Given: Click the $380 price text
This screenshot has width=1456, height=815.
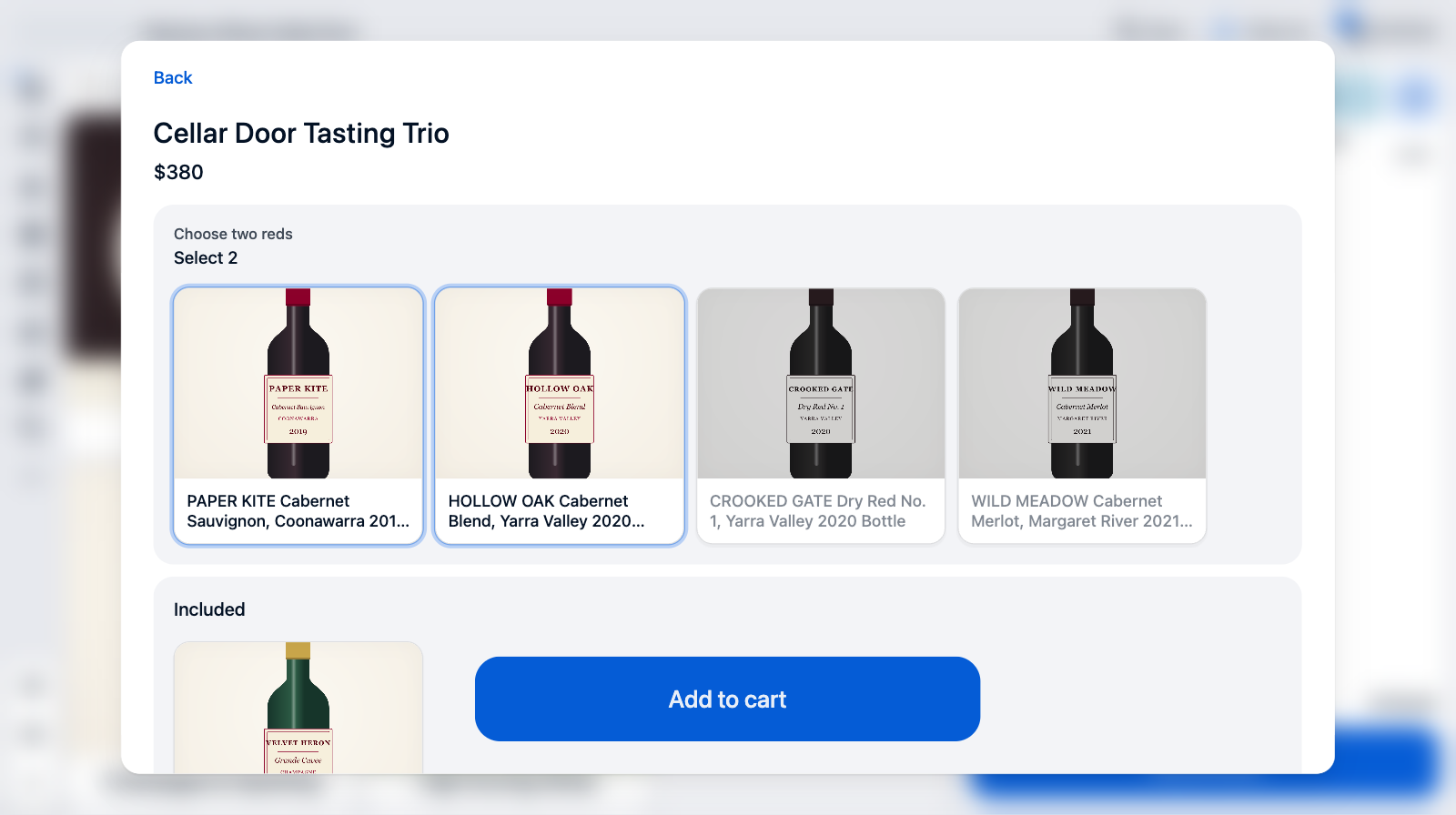Looking at the screenshot, I should click(x=178, y=172).
